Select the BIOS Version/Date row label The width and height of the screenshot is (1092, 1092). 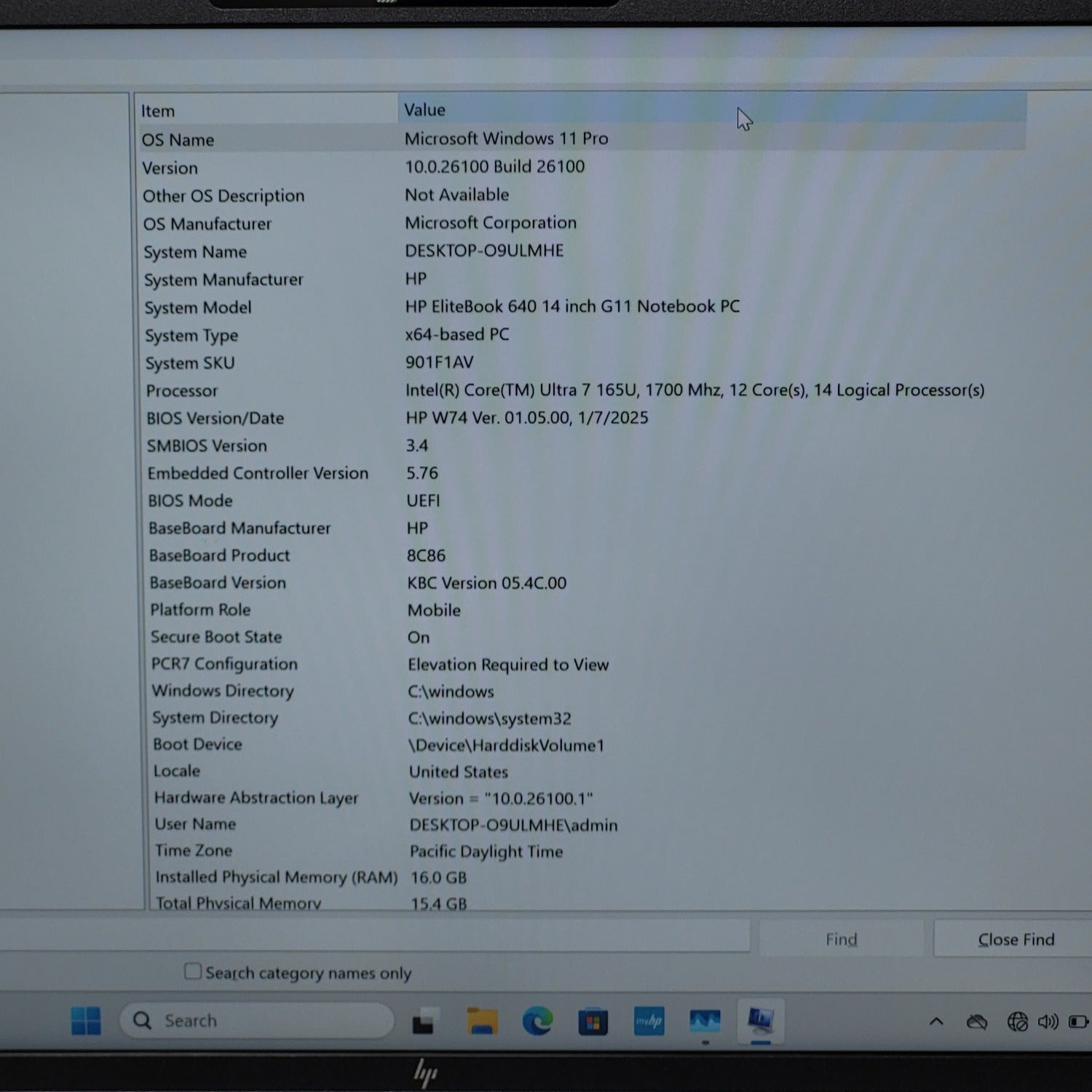click(x=215, y=419)
